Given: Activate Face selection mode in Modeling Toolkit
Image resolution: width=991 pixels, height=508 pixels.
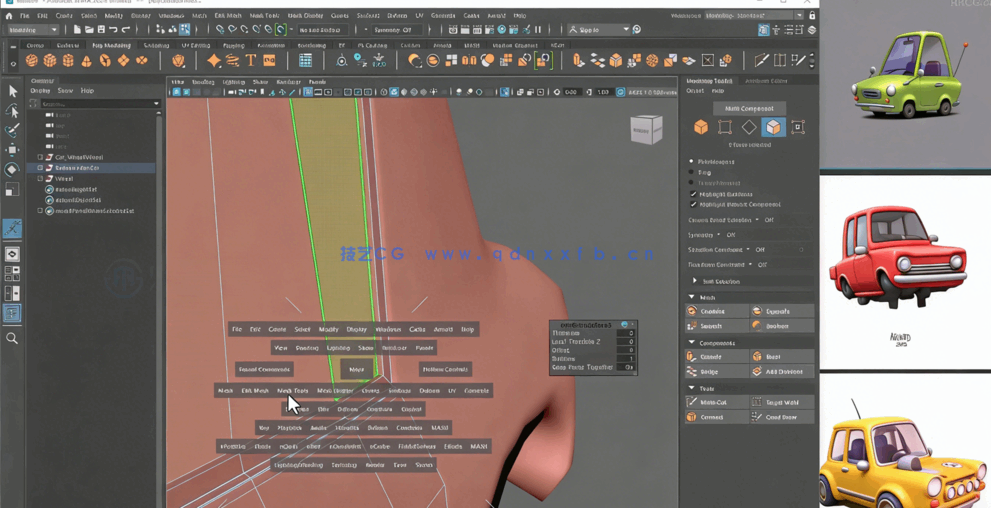Looking at the screenshot, I should [773, 127].
